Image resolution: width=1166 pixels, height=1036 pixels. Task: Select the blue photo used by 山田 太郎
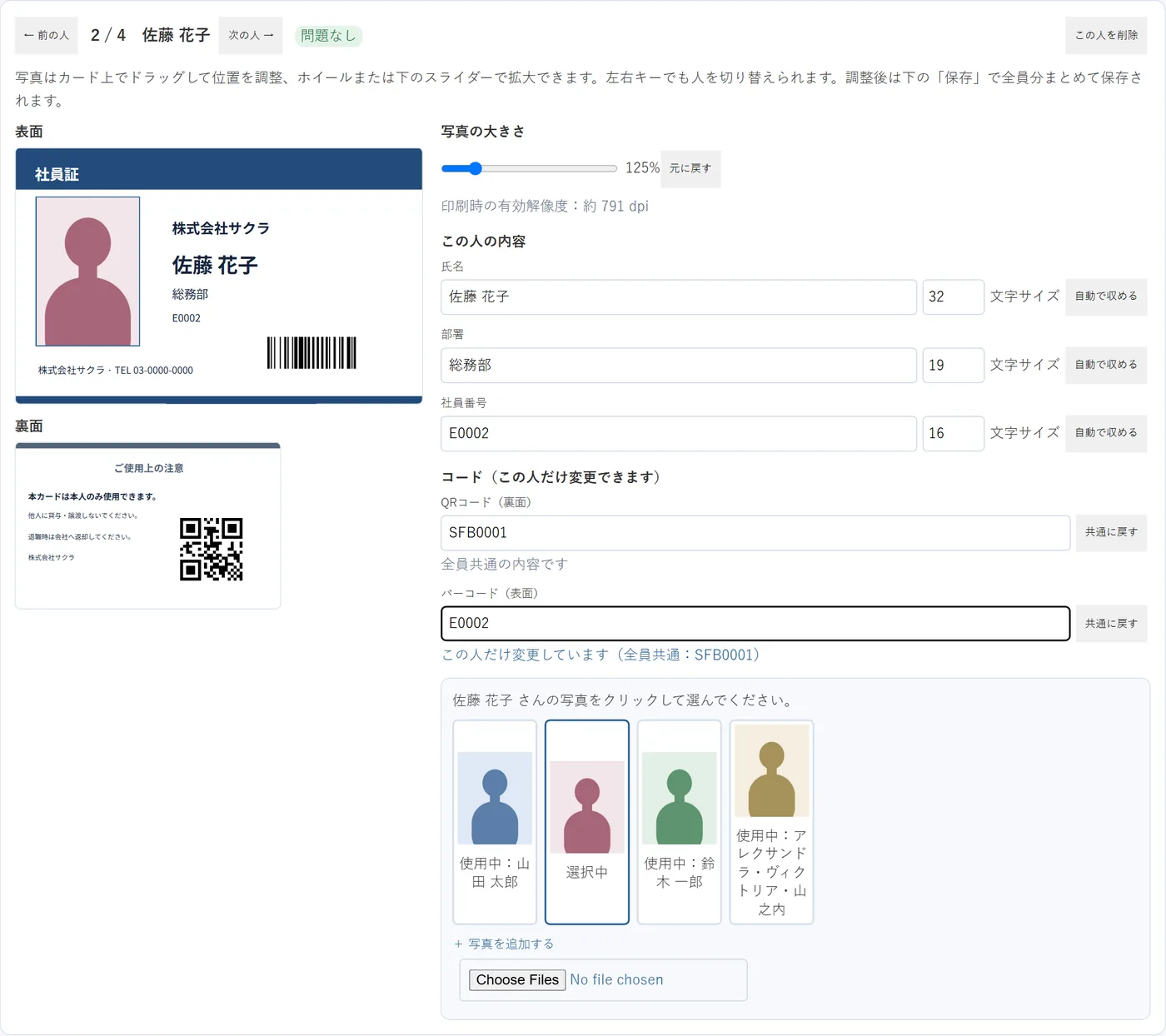(495, 822)
